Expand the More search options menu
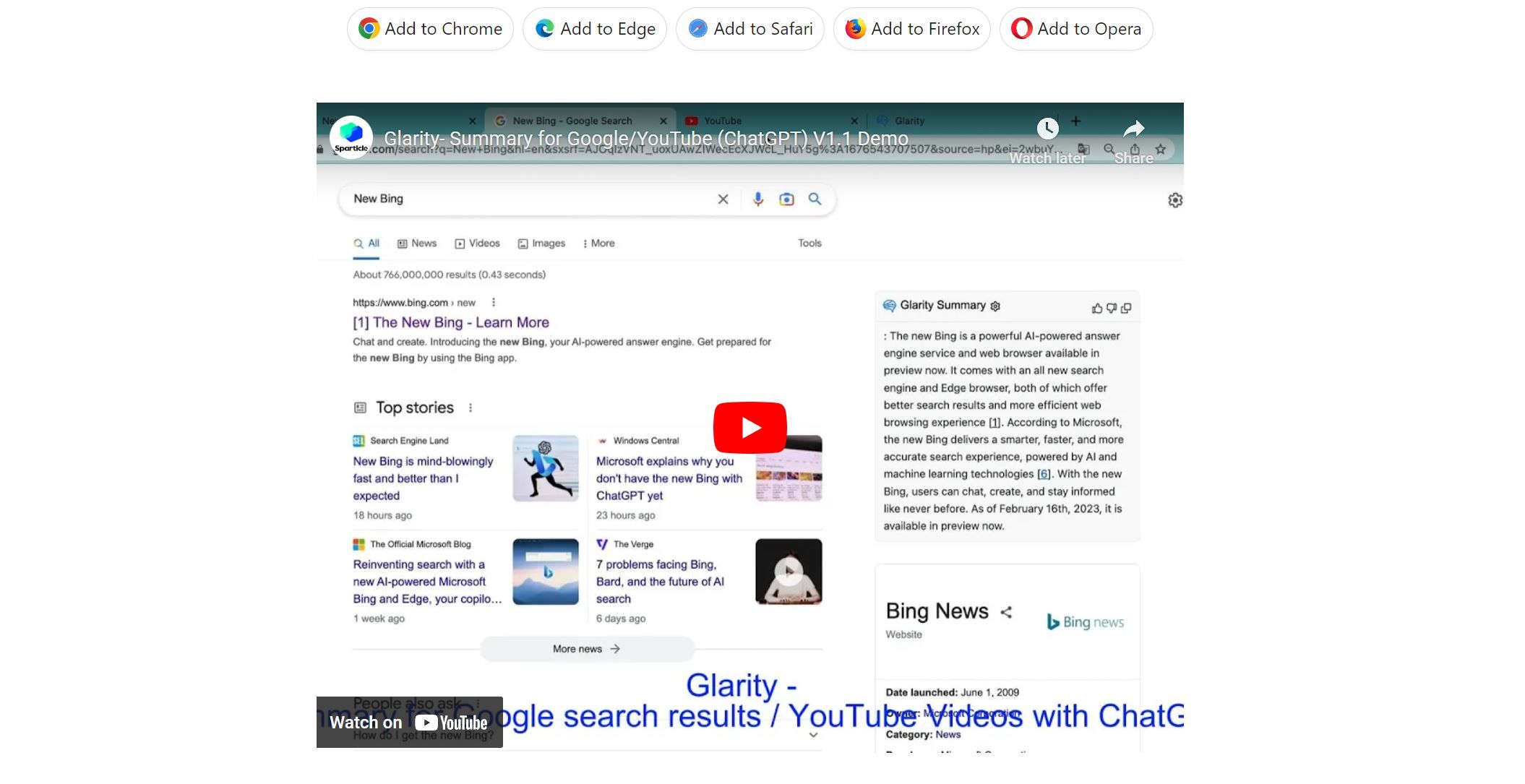Image resolution: width=1525 pixels, height=784 pixels. point(598,244)
